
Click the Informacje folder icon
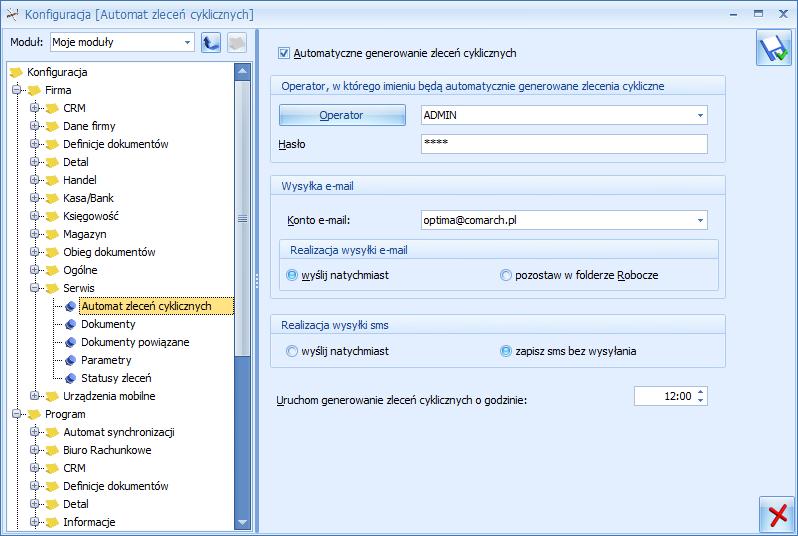point(52,522)
